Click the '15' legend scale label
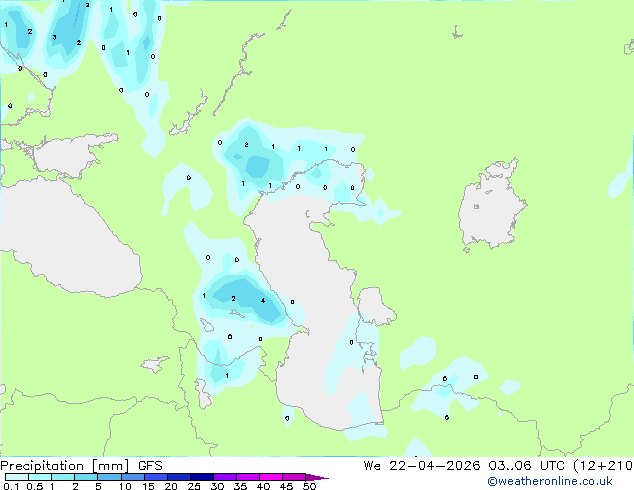Viewport: 634px width, 490px height. (x=148, y=486)
